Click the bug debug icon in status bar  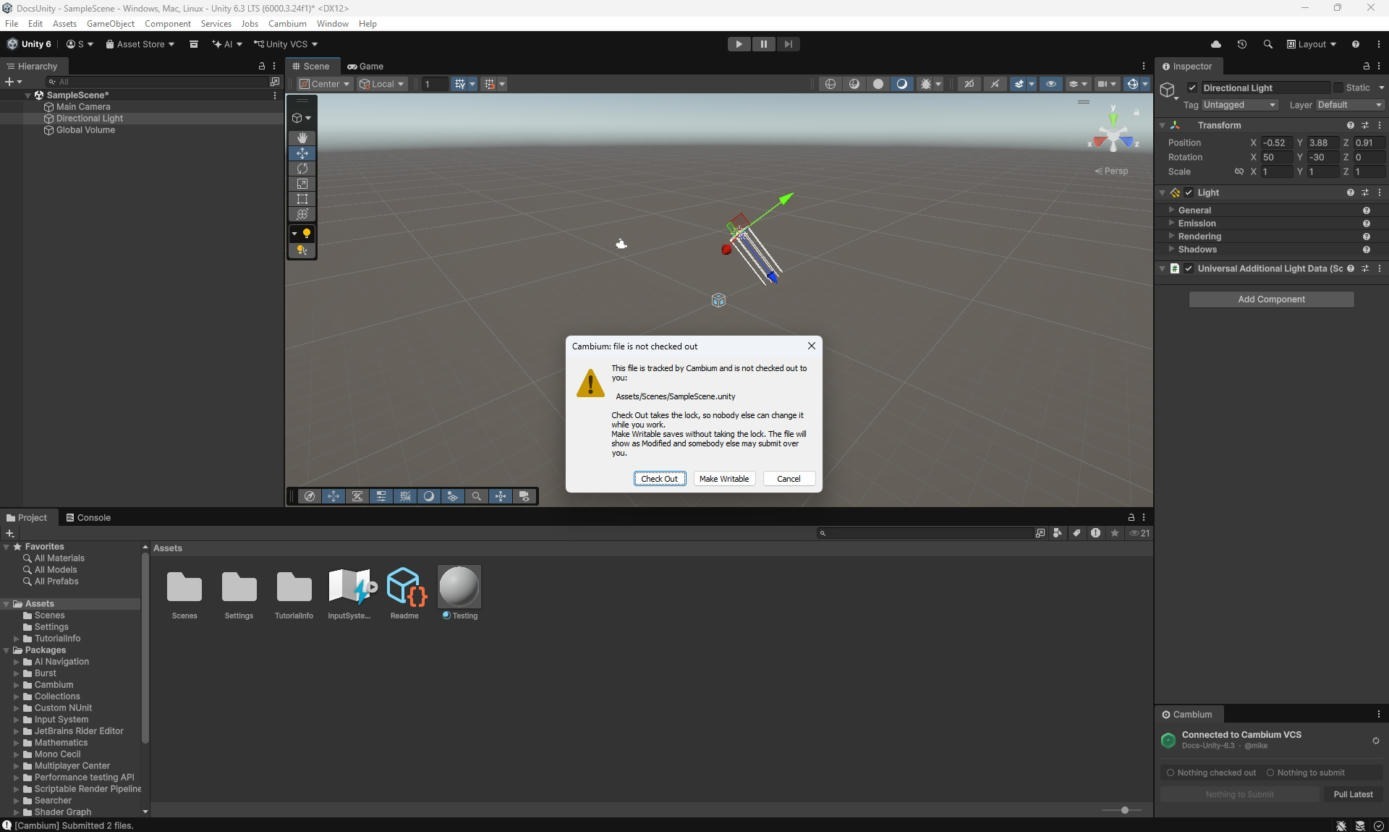point(1342,826)
